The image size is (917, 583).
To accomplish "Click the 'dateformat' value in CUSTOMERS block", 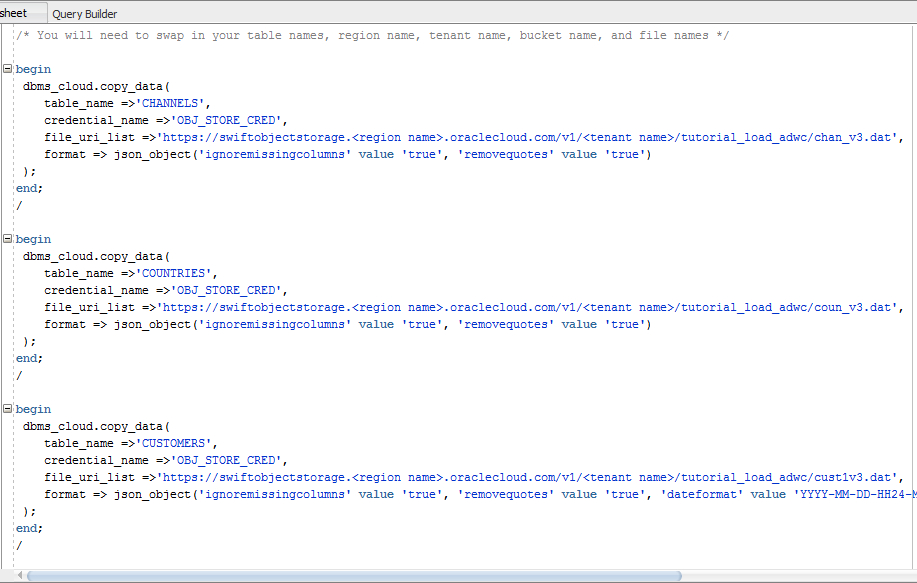I will point(702,495).
